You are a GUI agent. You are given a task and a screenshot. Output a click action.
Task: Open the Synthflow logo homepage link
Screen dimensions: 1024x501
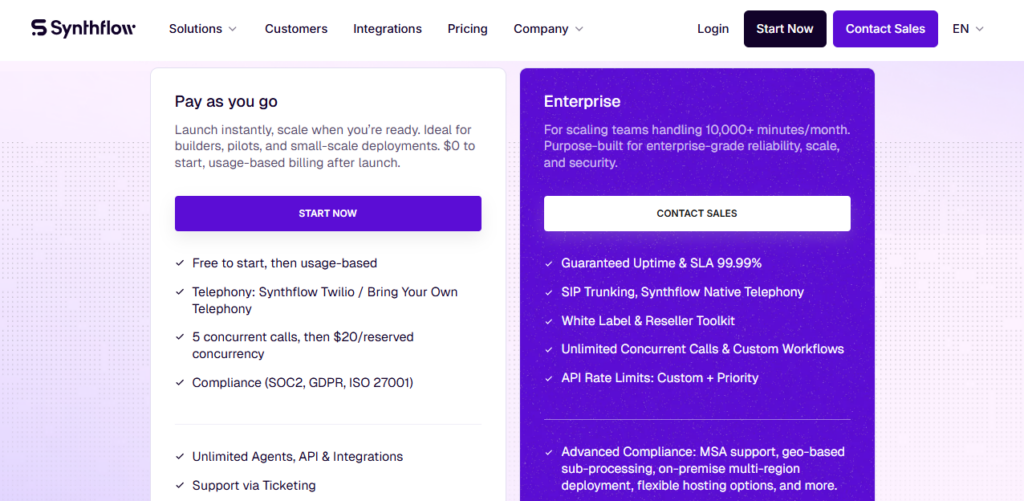coord(83,28)
